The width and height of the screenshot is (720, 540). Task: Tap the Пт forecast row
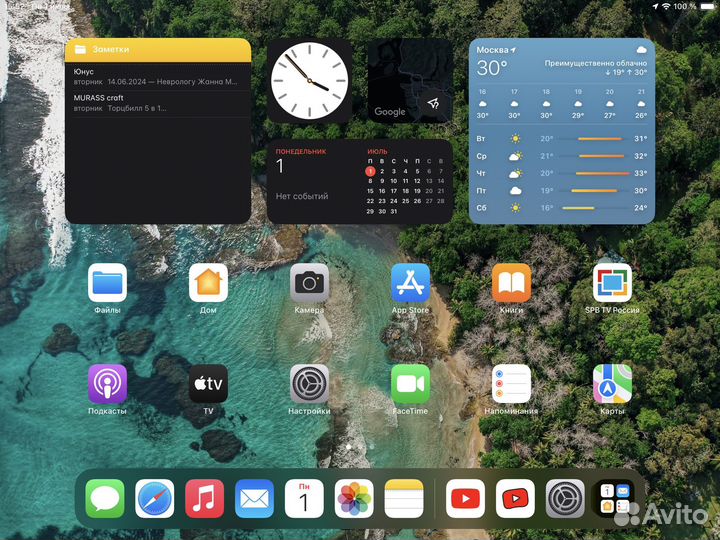click(x=562, y=191)
